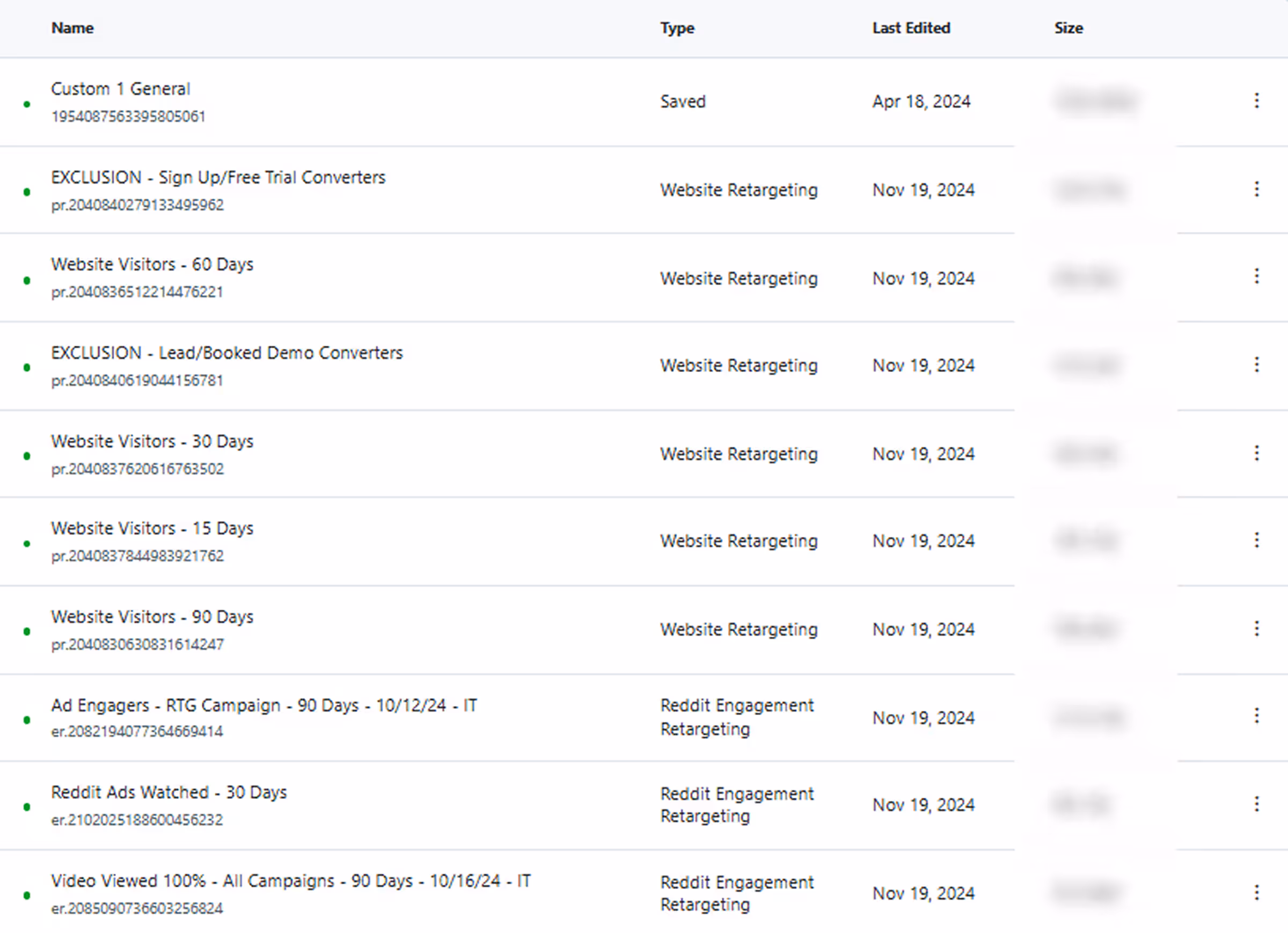Open options for Video Viewed 100% audience row
1288x933 pixels.
coord(1257,893)
